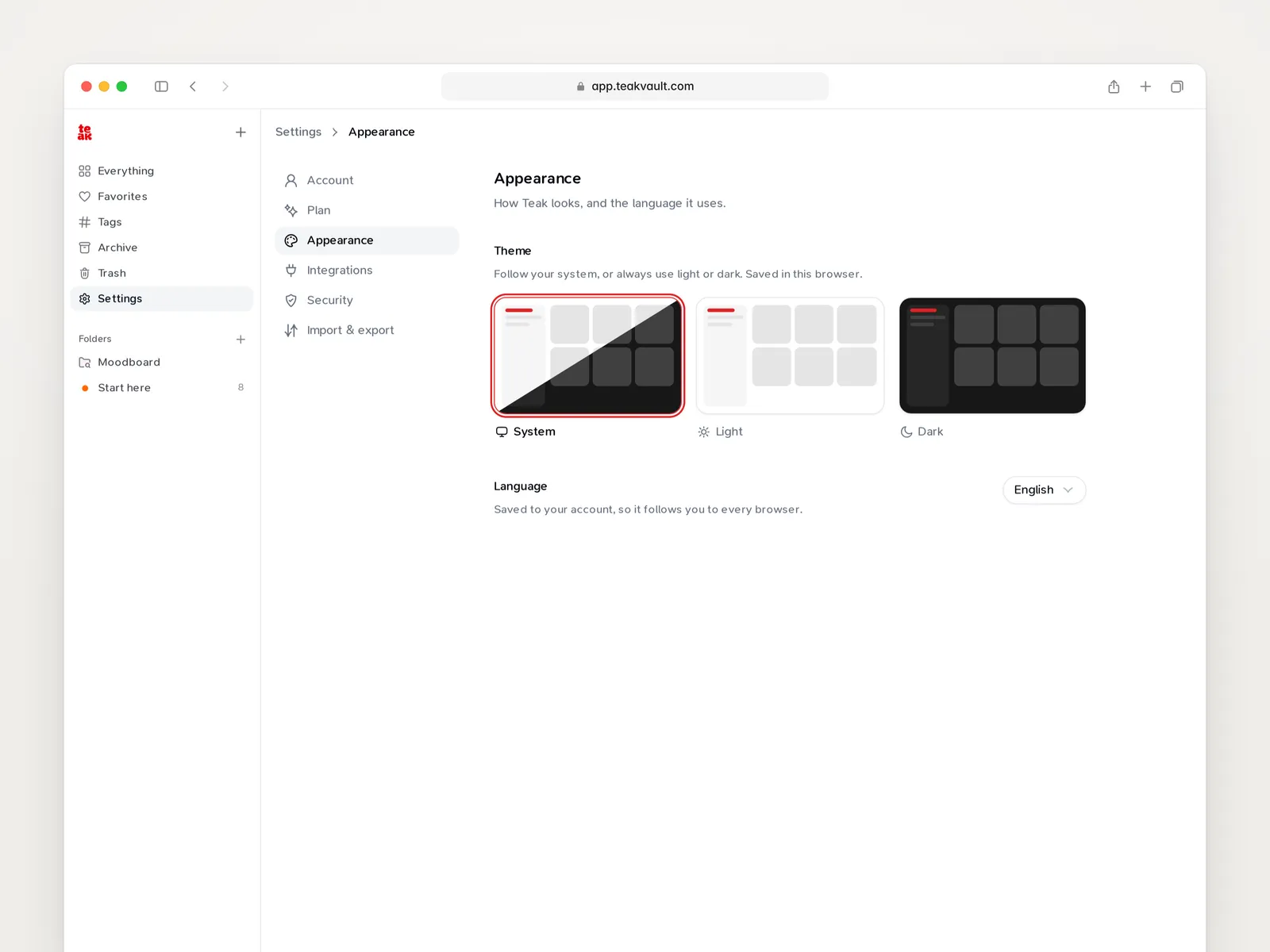The width and height of the screenshot is (1270, 952).
Task: Open the English language dropdown
Action: coord(1044,490)
